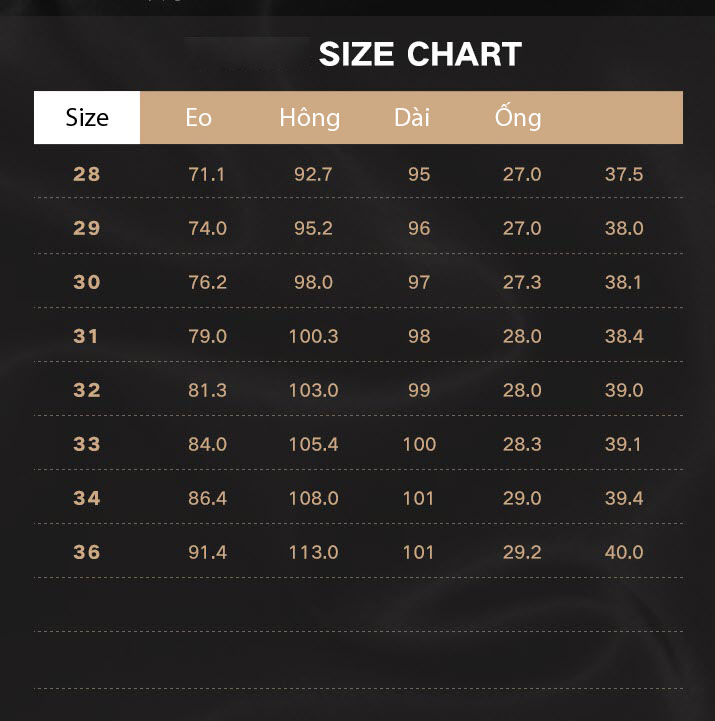This screenshot has width=715, height=721.
Task: Select size 33 row label
Action: [x=86, y=444]
